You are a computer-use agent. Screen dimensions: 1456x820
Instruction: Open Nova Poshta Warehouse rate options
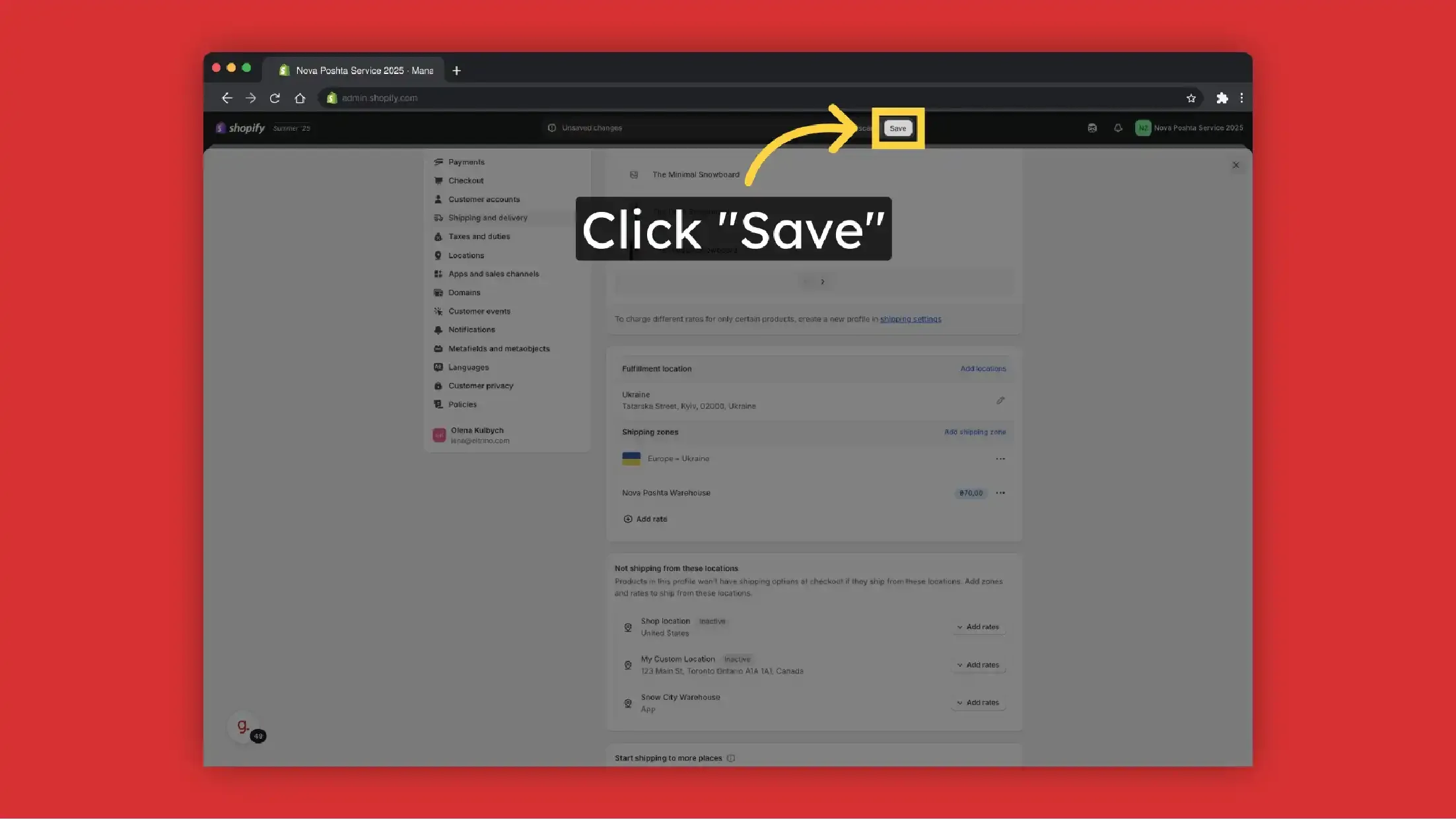(1000, 493)
